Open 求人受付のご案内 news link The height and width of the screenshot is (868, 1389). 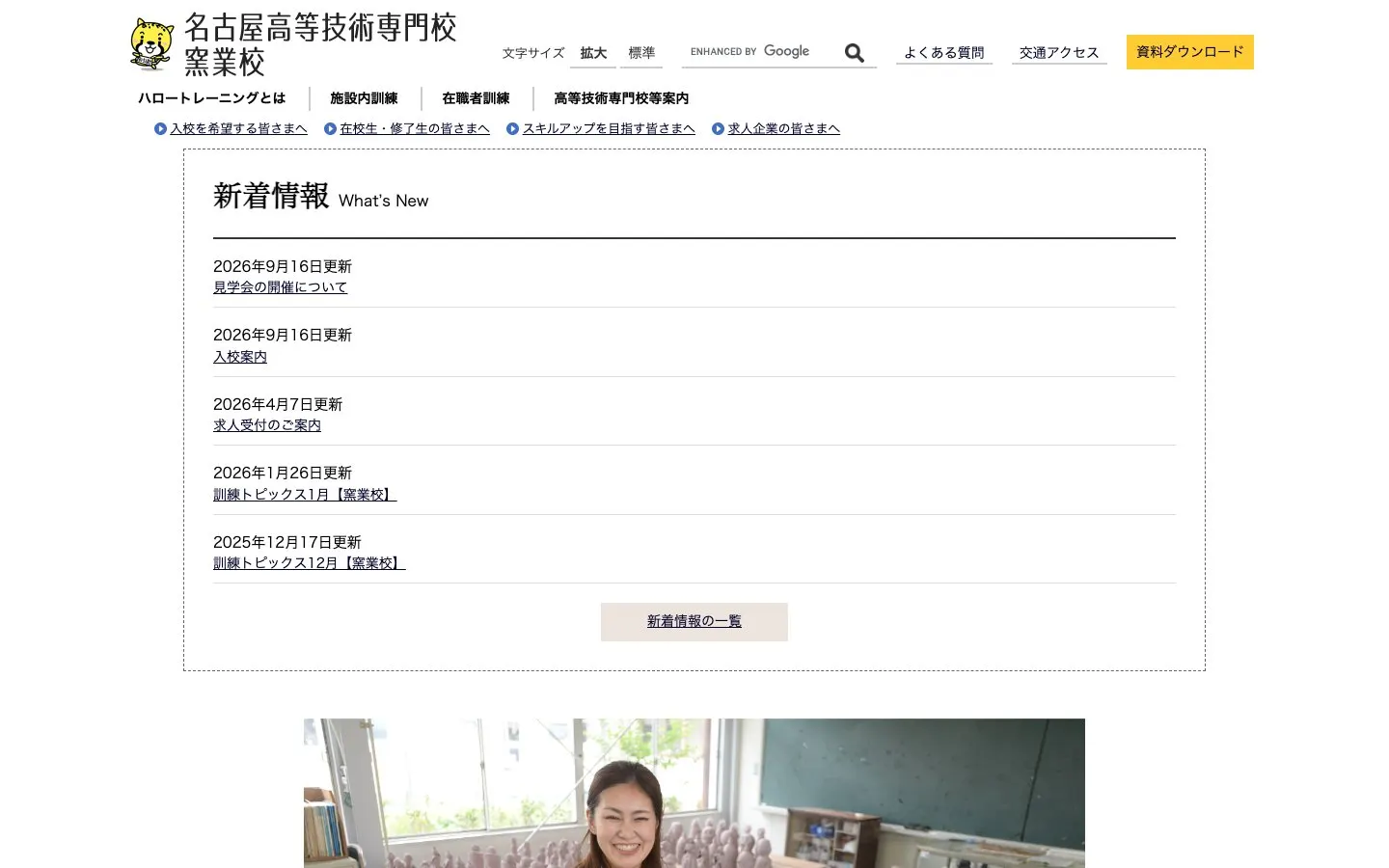[x=267, y=425]
